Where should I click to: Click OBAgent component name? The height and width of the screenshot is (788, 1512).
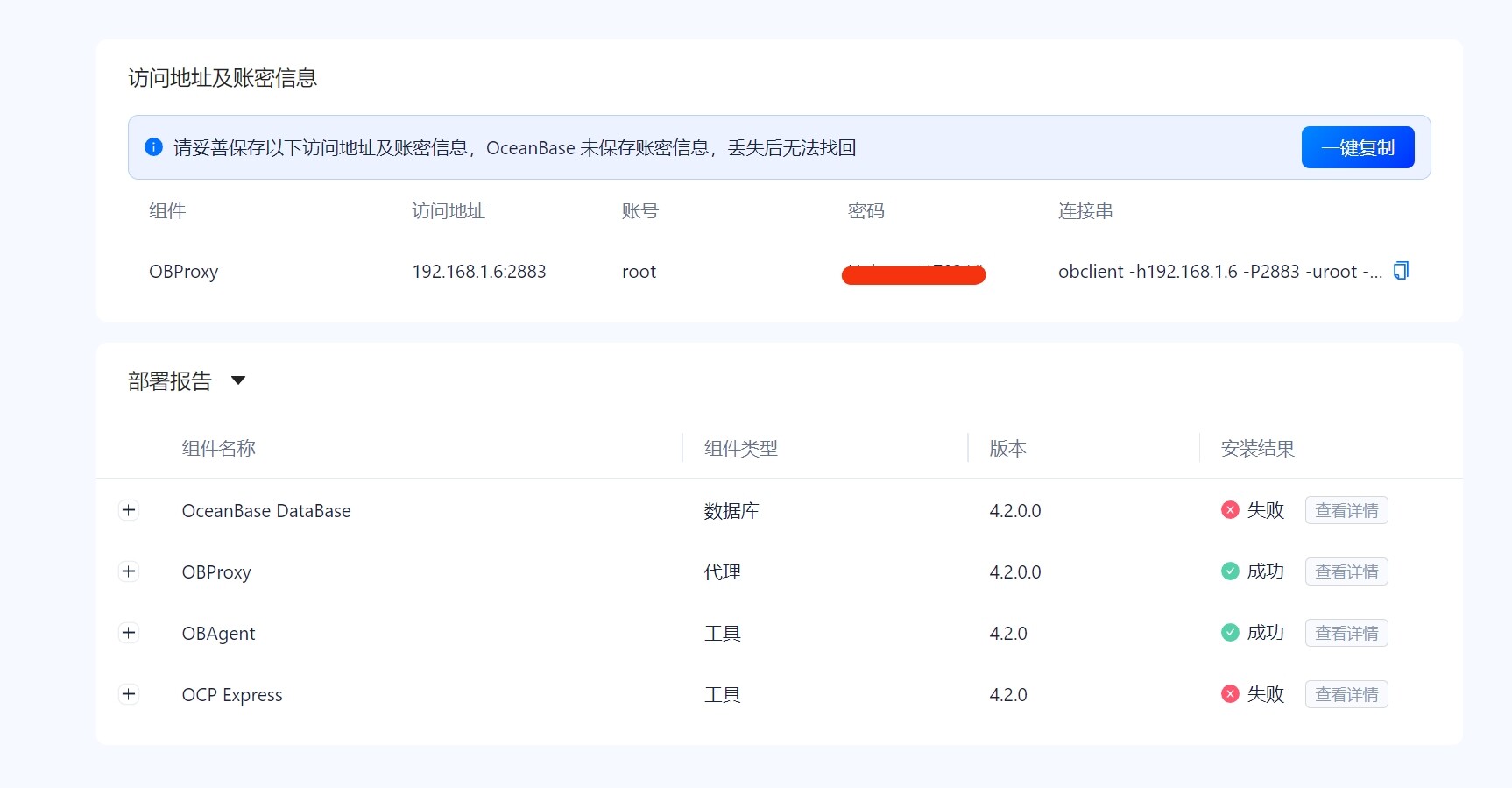pos(219,633)
